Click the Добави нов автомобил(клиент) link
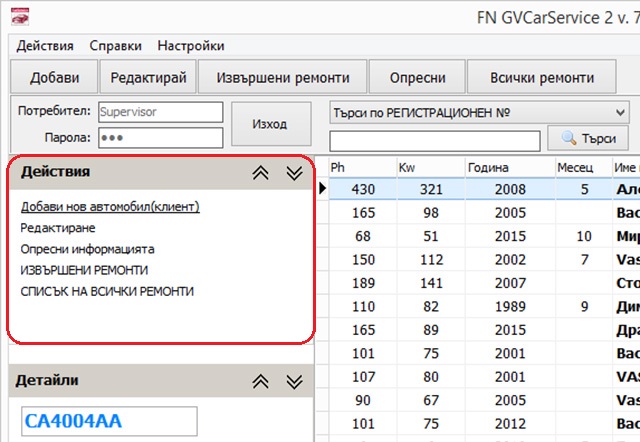 pos(110,207)
